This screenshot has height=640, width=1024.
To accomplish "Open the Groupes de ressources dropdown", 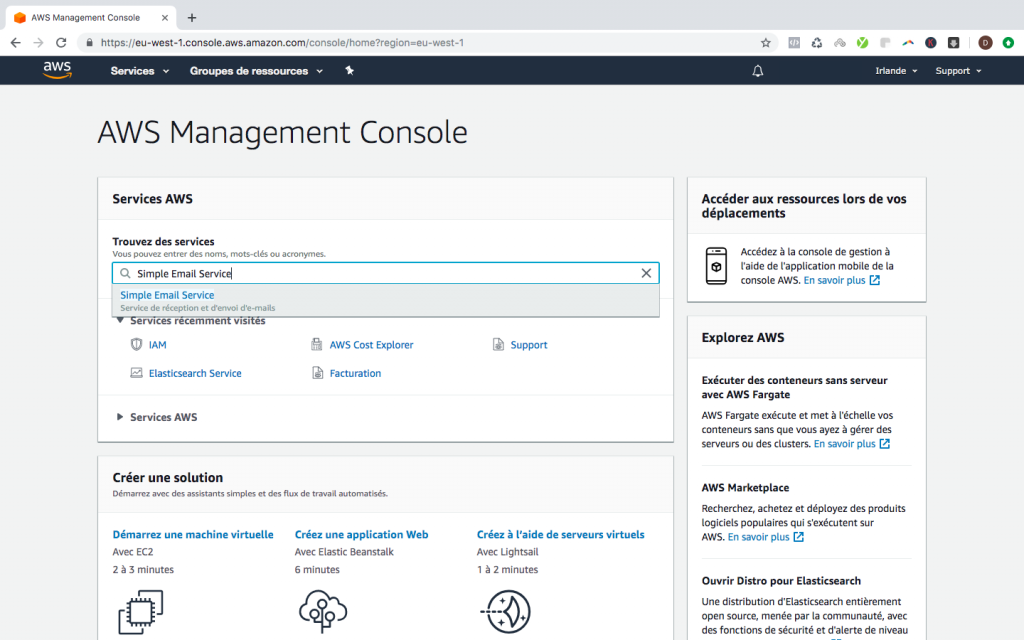I will coord(256,71).
